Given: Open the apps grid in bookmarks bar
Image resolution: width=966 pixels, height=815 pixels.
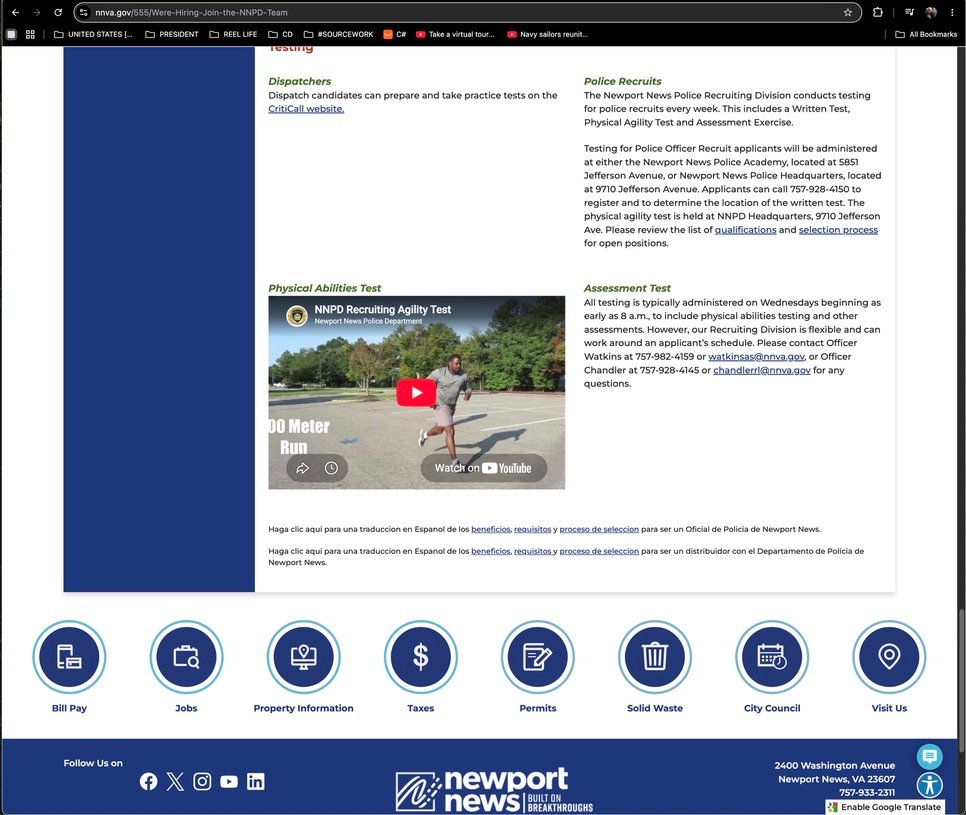Looking at the screenshot, I should pos(30,34).
